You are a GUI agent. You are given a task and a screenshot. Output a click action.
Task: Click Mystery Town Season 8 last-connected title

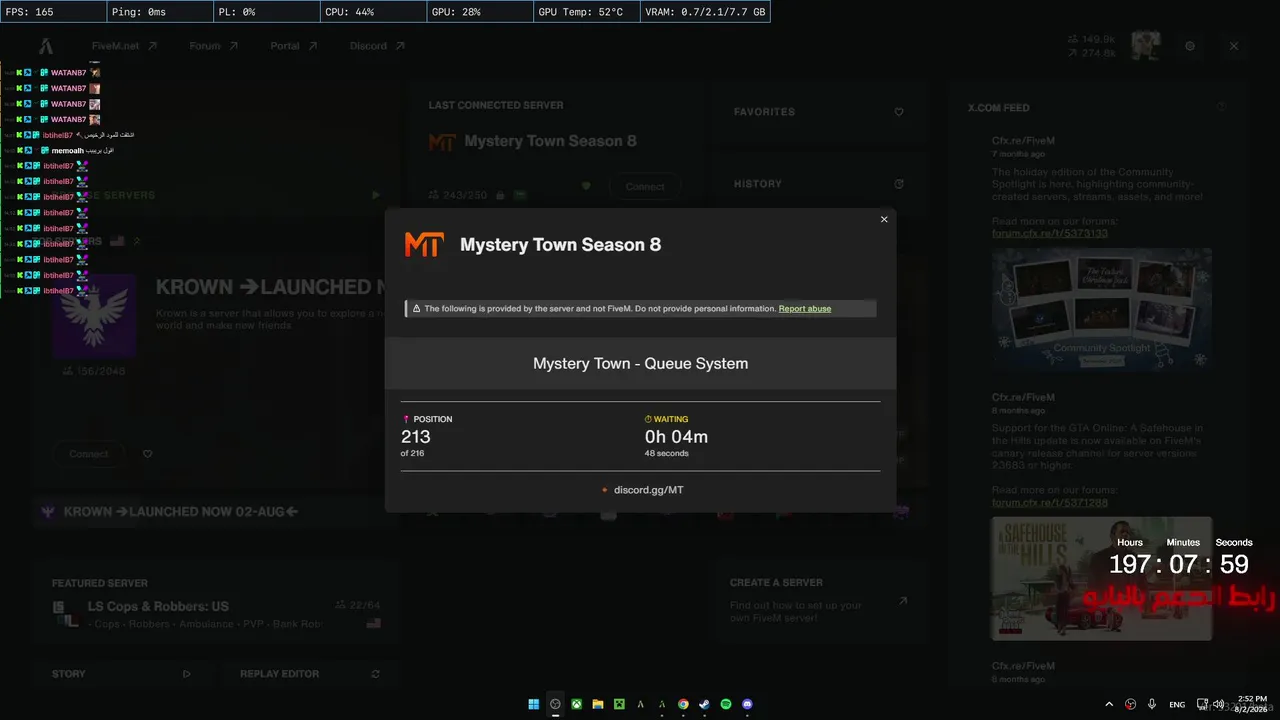click(x=550, y=141)
